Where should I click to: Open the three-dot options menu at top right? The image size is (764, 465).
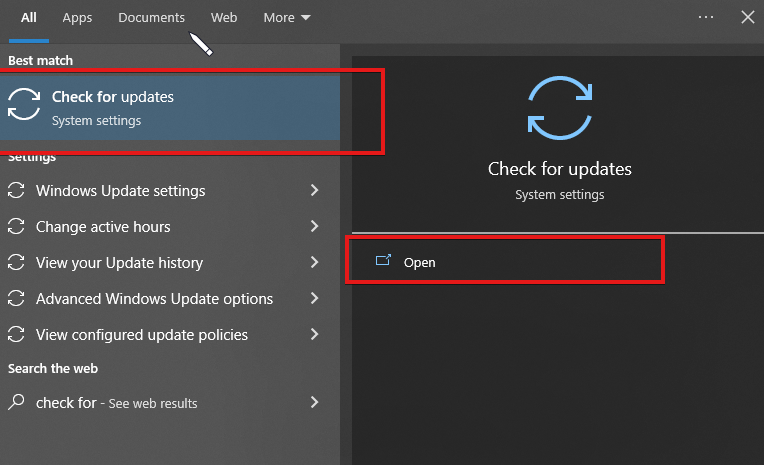coord(706,17)
